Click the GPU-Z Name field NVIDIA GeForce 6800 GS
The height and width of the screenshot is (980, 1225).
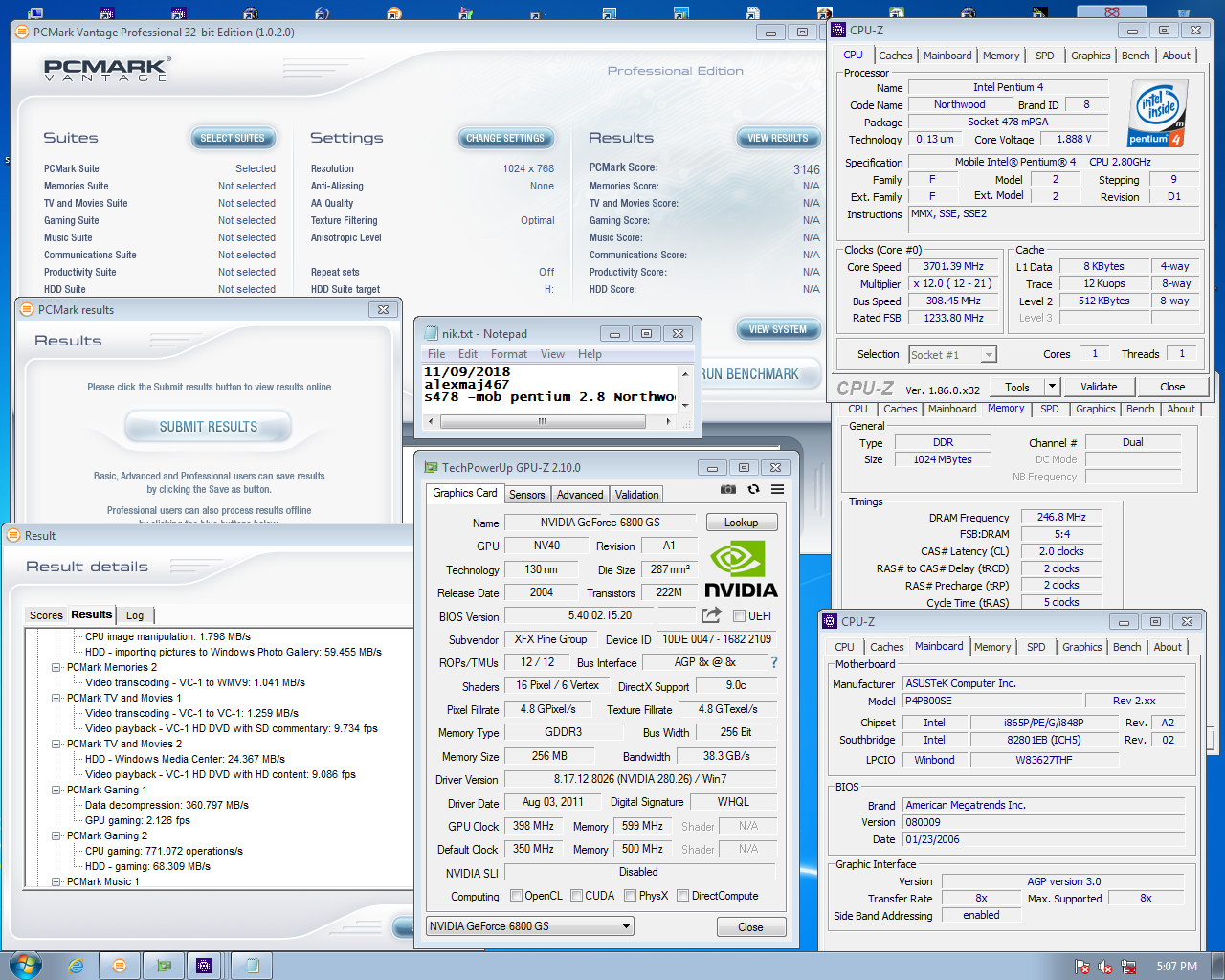[x=600, y=523]
